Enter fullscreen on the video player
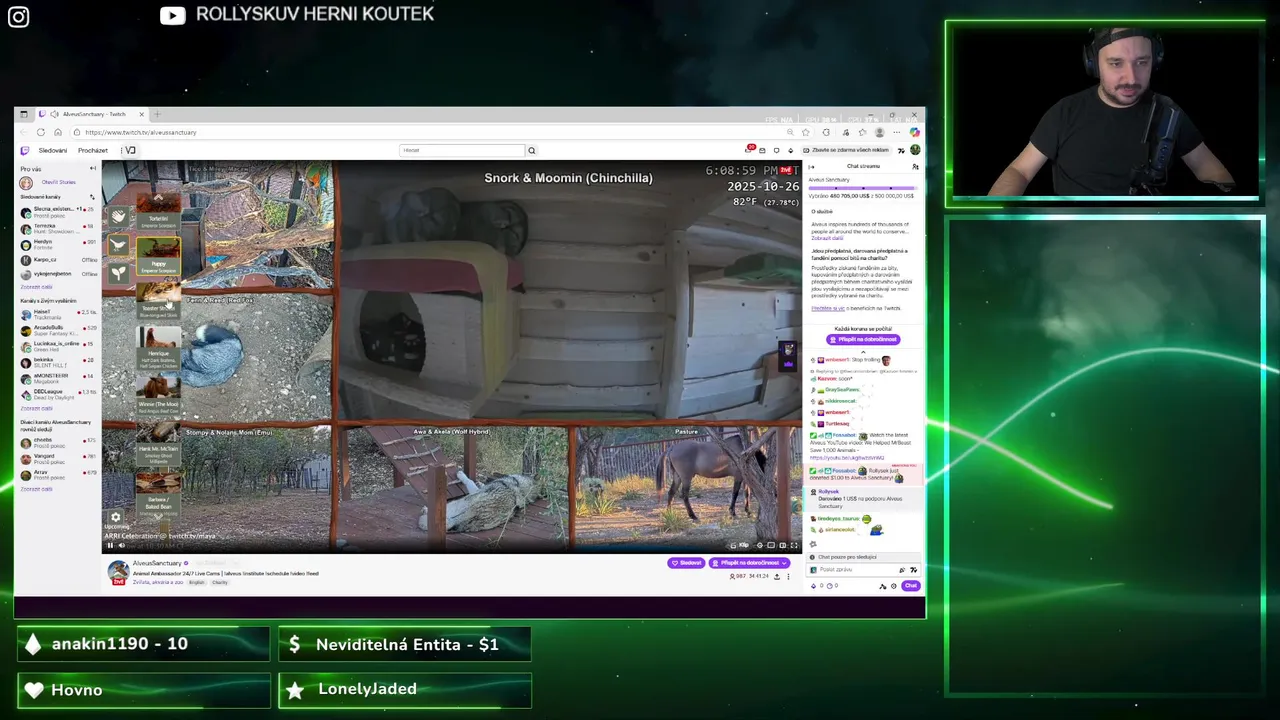Screen dimensions: 1280x720 coord(794,545)
